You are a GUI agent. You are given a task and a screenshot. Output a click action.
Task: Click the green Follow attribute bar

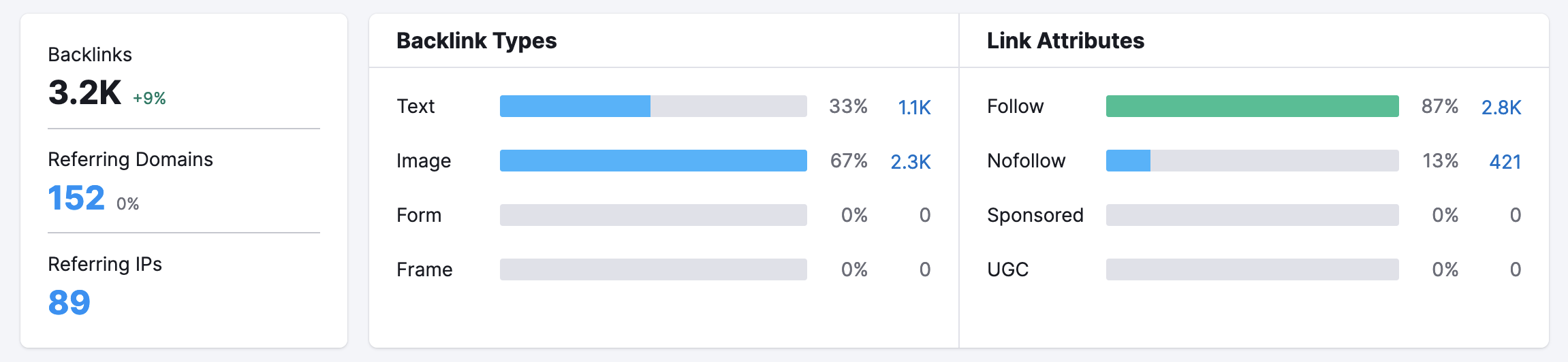point(1252,106)
